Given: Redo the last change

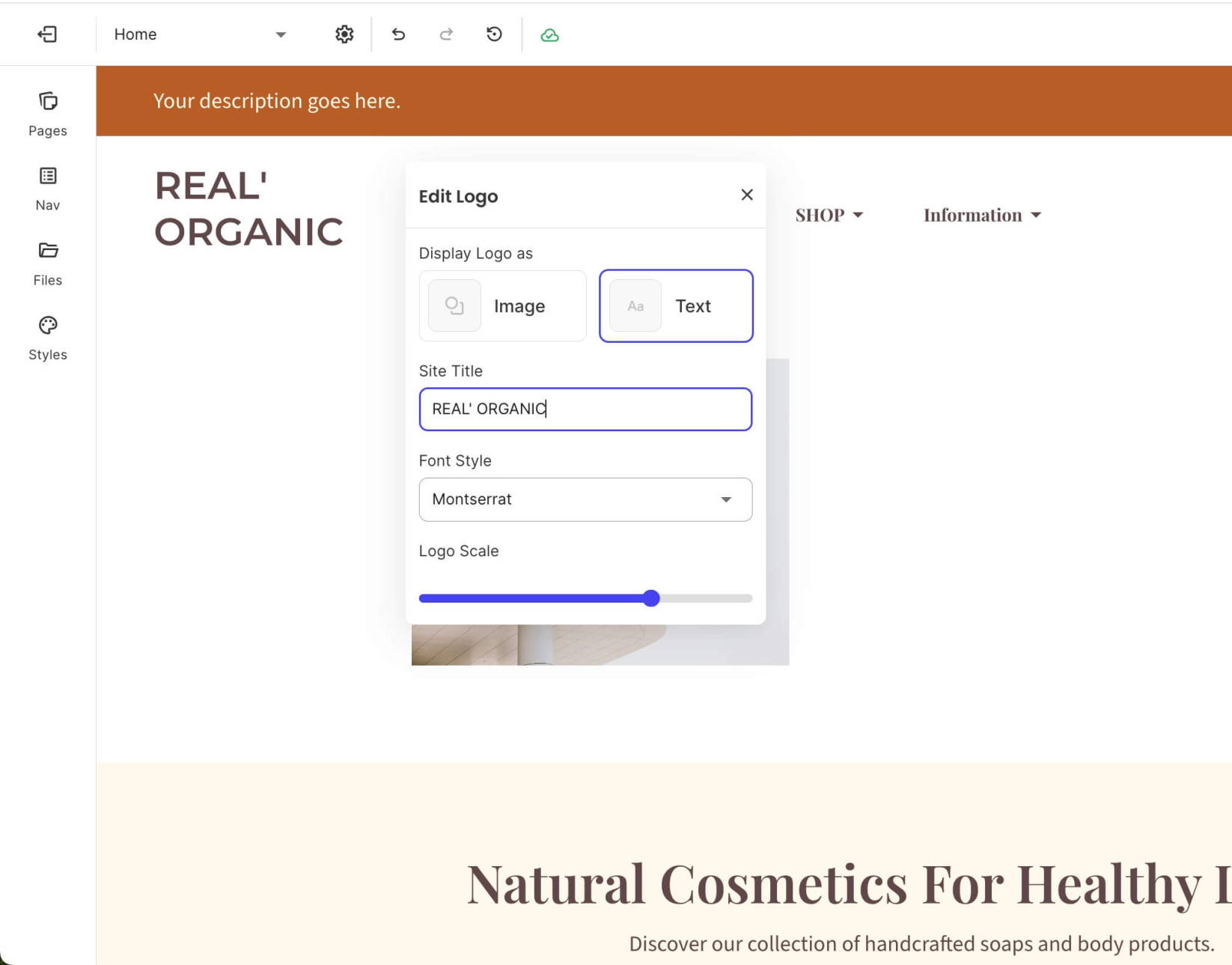Looking at the screenshot, I should (446, 34).
